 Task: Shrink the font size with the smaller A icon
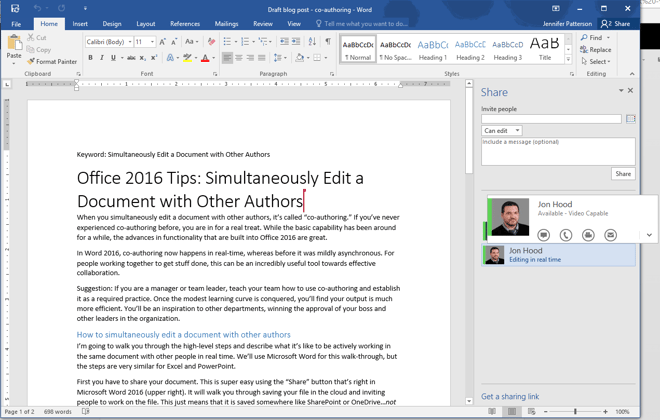click(174, 42)
